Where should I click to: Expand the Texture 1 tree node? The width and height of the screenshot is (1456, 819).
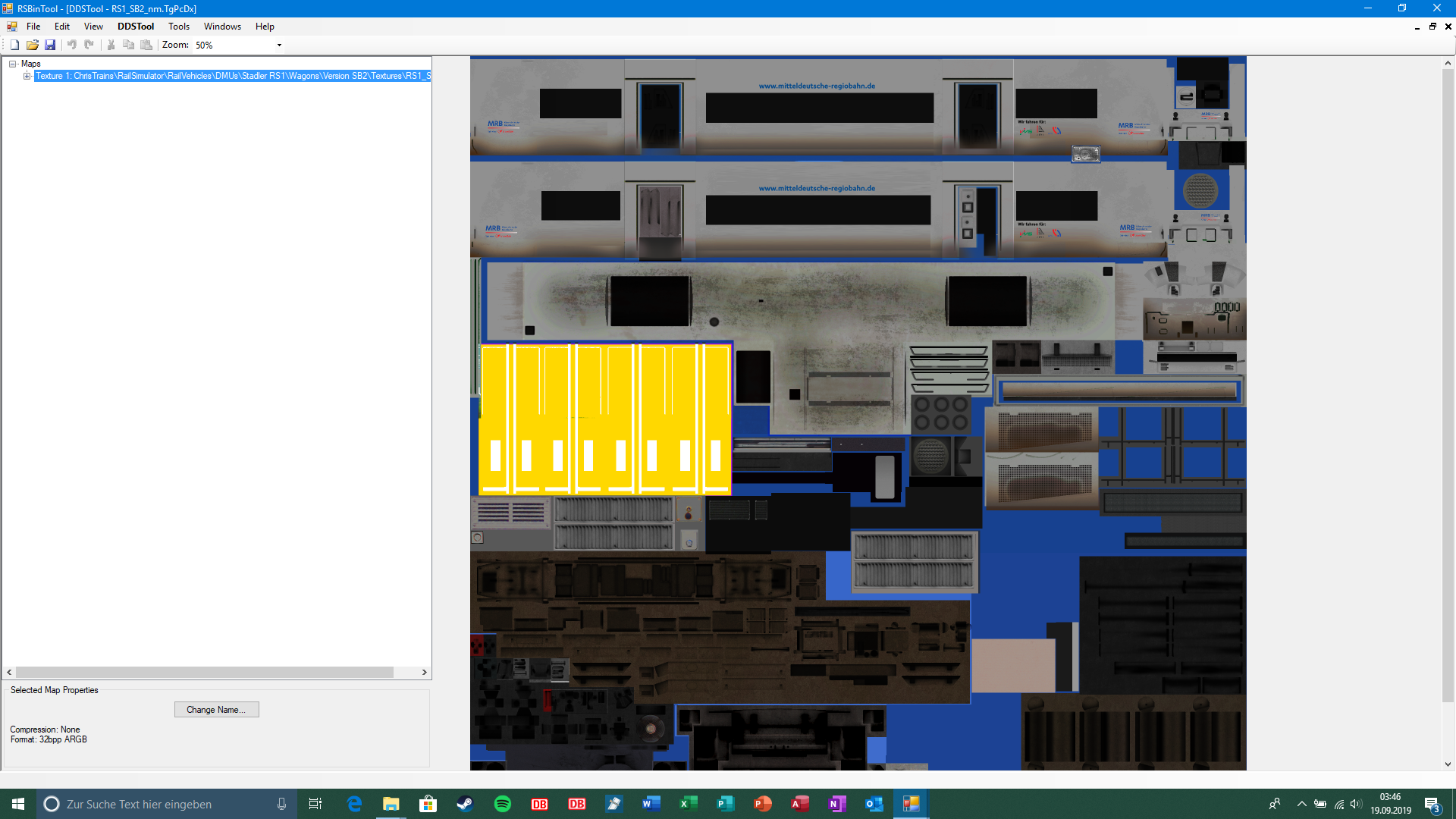pyautogui.click(x=27, y=76)
